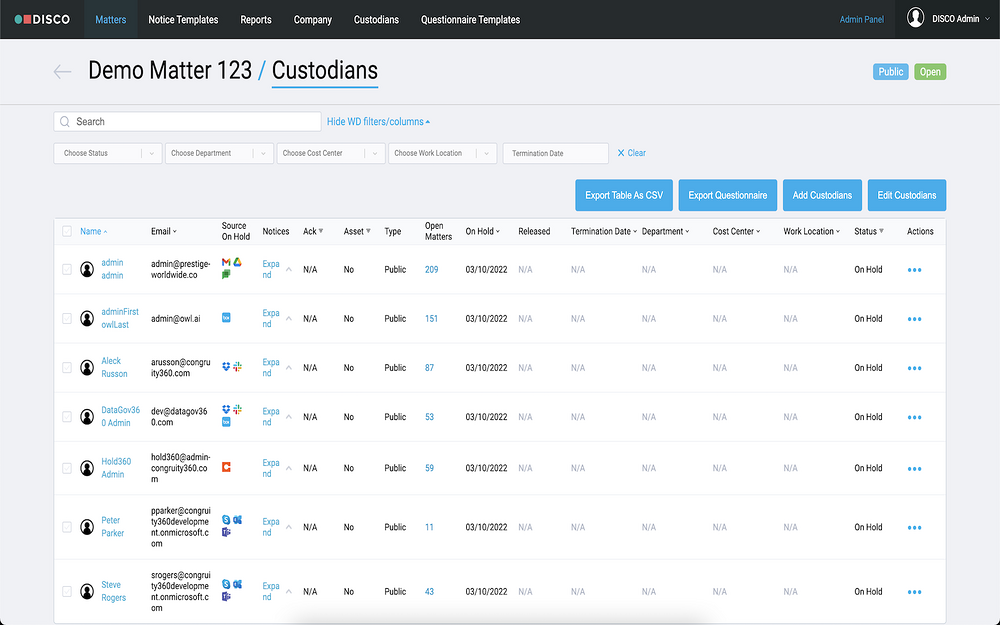This screenshot has height=625, width=1000.
Task: Click the Skype icon in Steve Rogers' row
Action: 226,584
